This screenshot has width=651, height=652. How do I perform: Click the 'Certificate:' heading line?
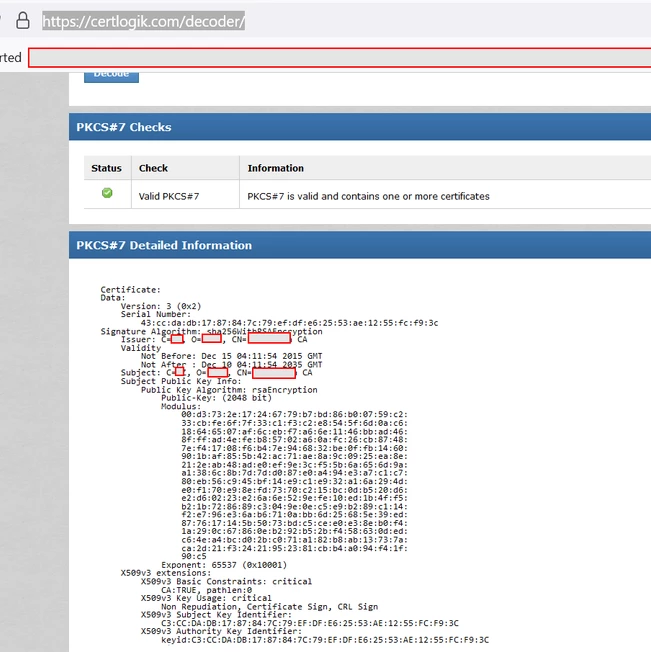[x=131, y=290]
